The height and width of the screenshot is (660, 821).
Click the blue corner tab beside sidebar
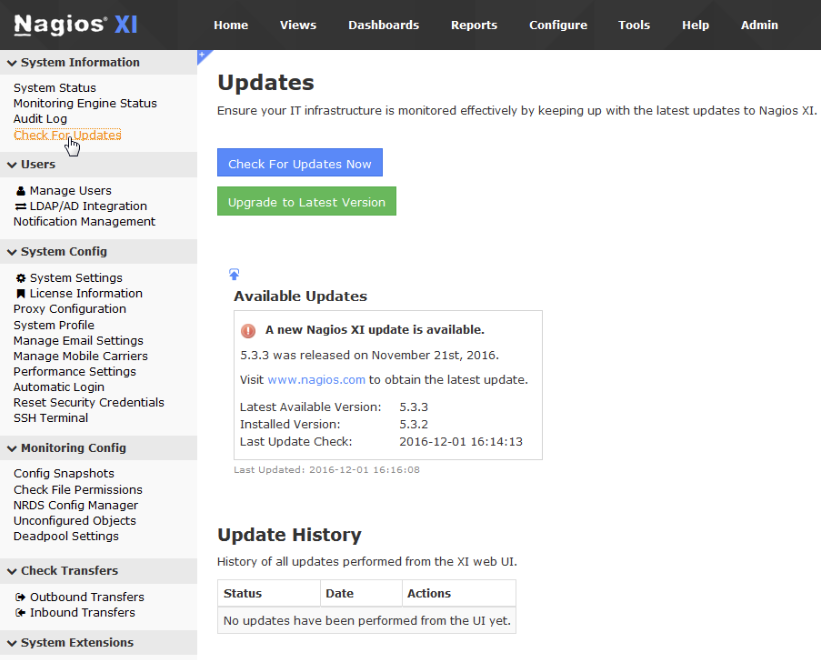pyautogui.click(x=203, y=55)
